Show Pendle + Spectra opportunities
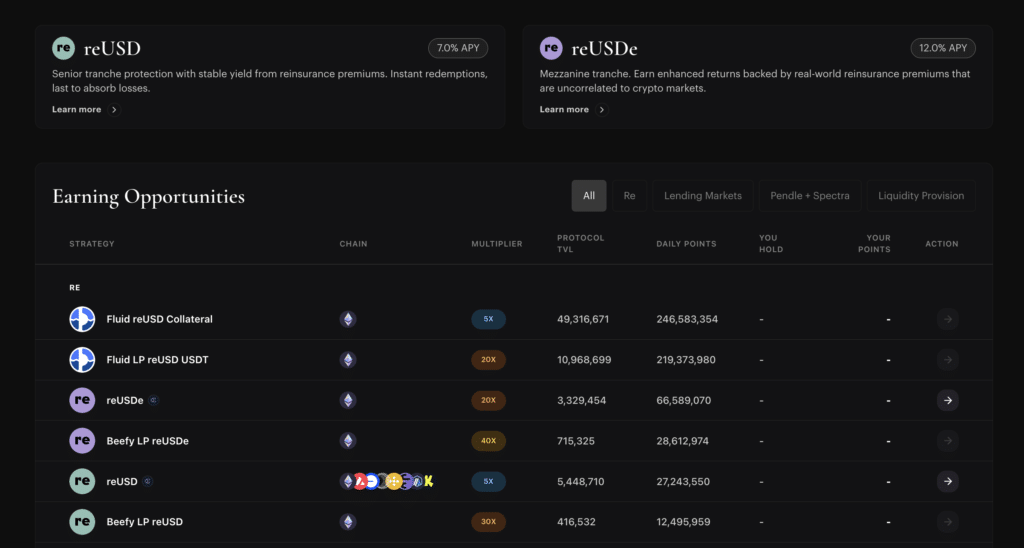This screenshot has width=1024, height=548. 810,196
